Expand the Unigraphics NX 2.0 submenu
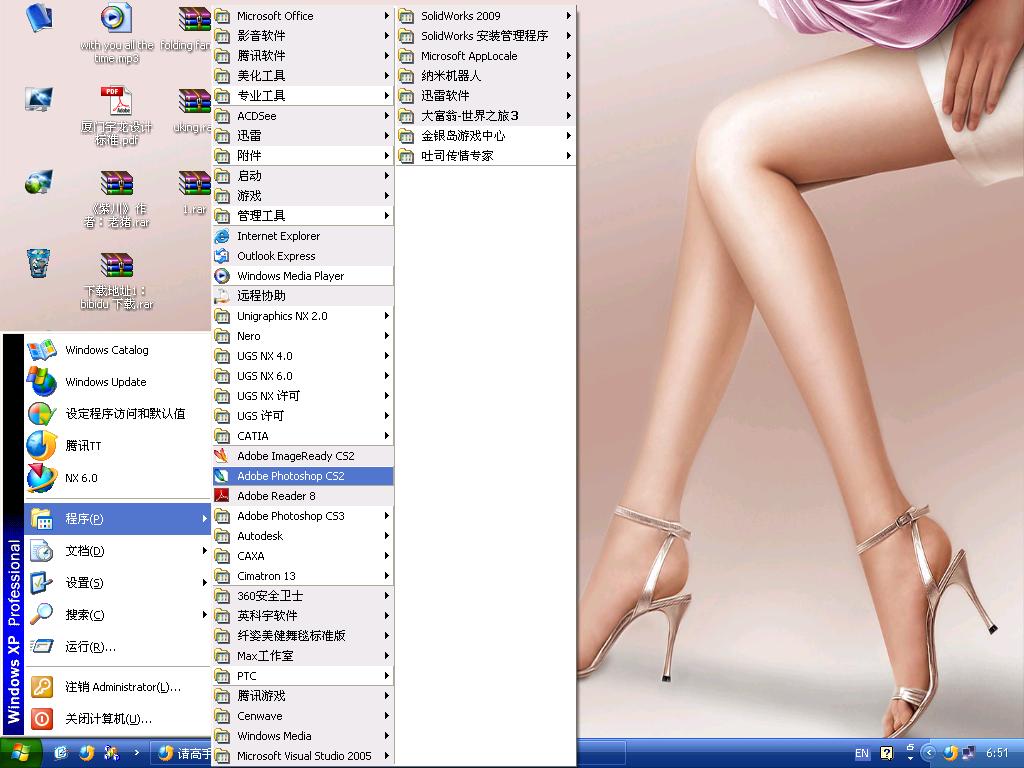This screenshot has height=768, width=1024. pyautogui.click(x=303, y=316)
